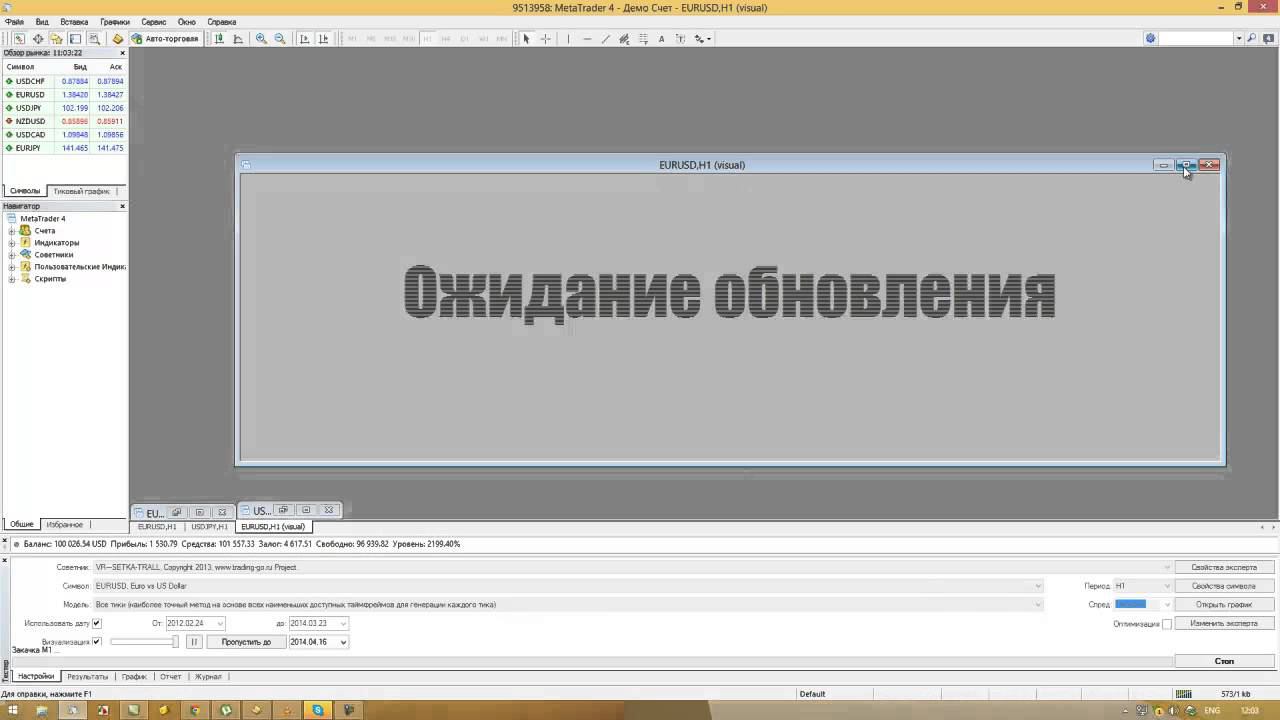Select the text box label tool
This screenshot has width=1280, height=720.
680,39
